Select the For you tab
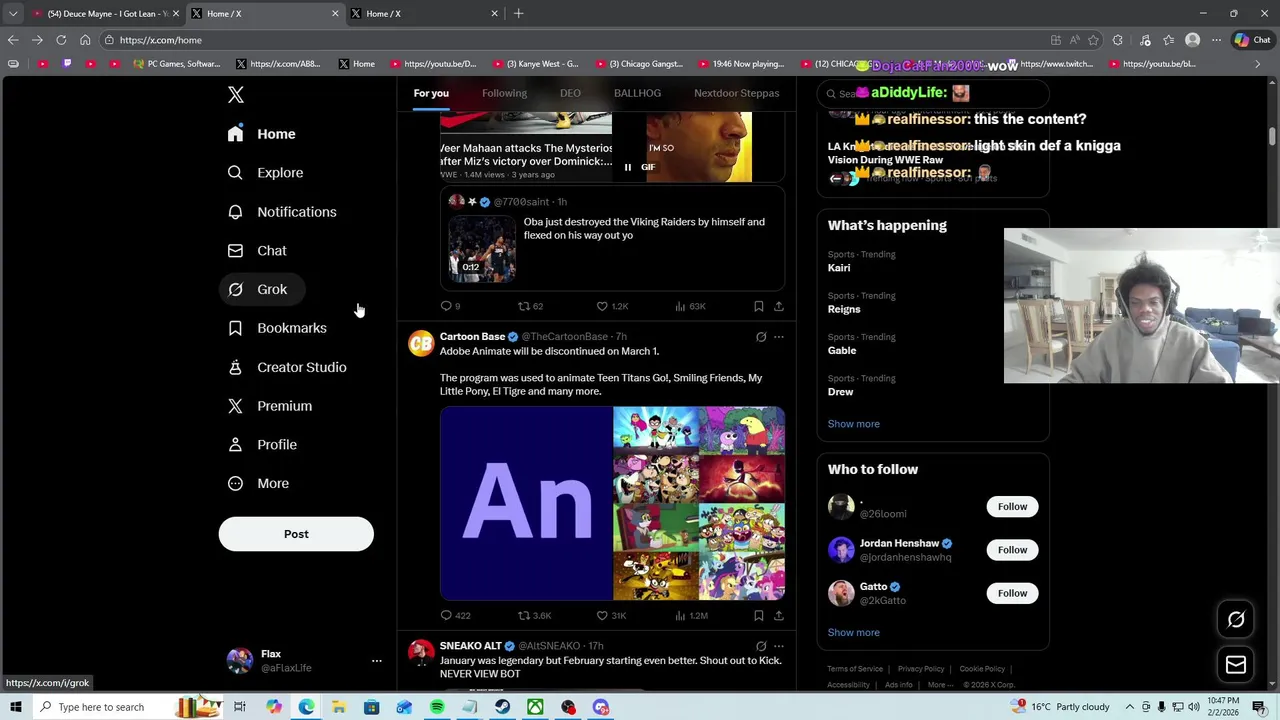 [x=431, y=93]
